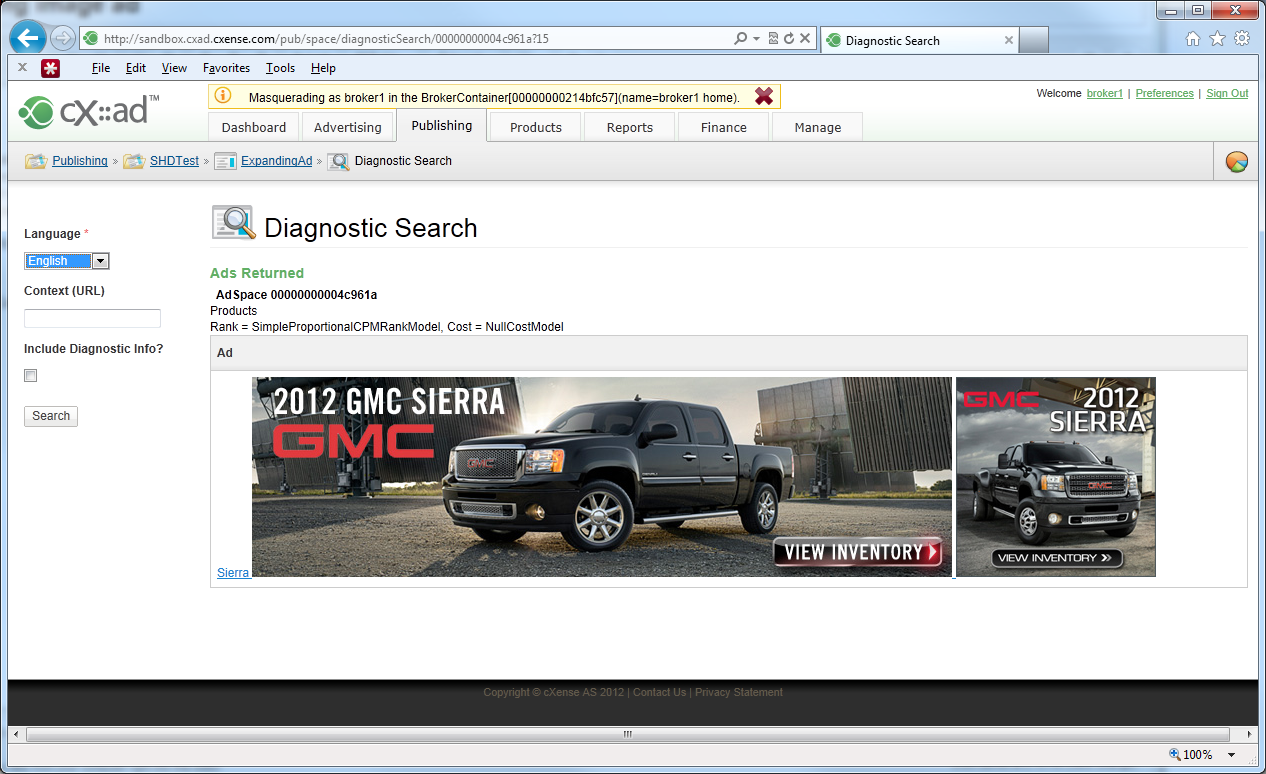Open the broker1 user link
Screen dimensions: 1266x774
click(1105, 93)
